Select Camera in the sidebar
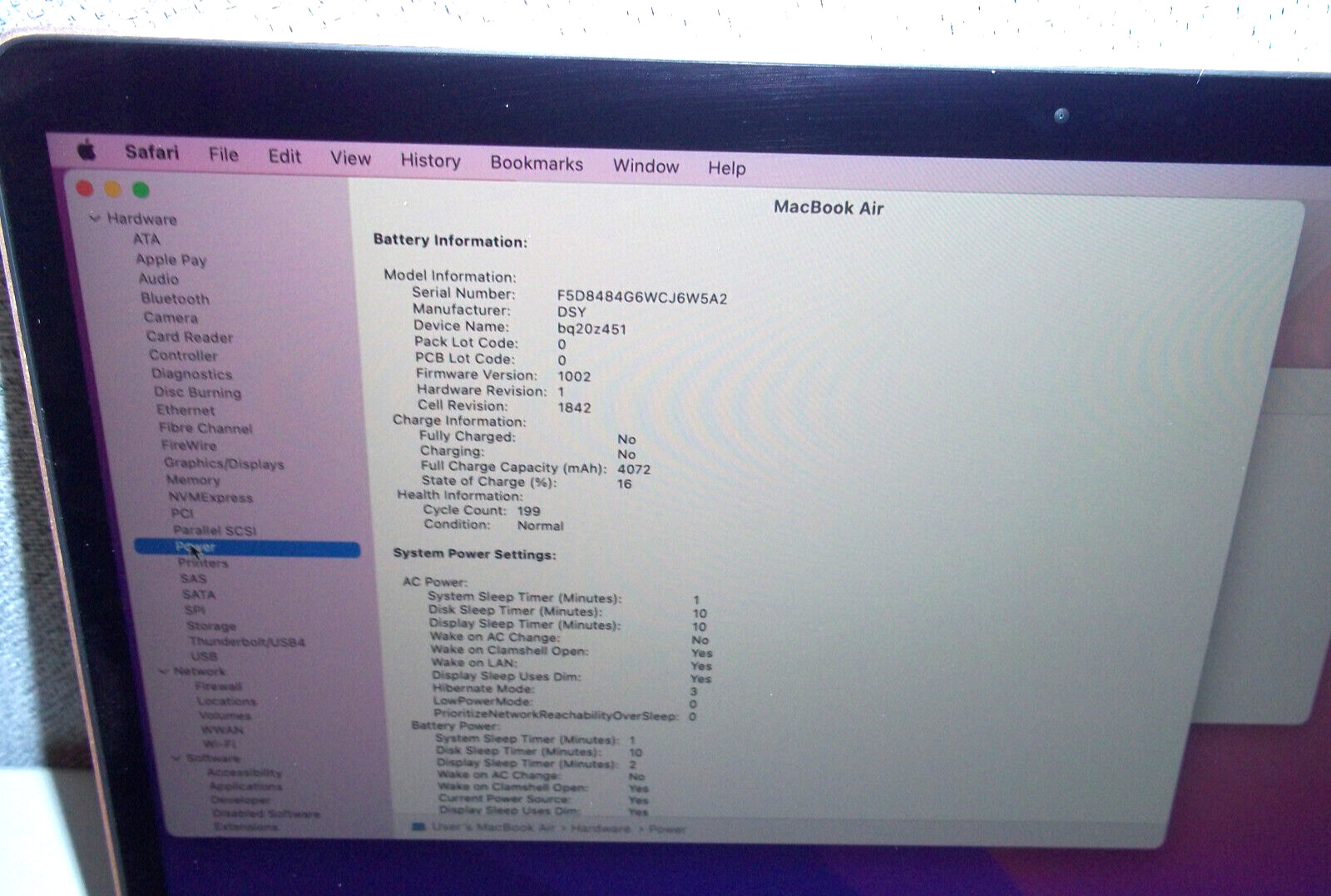 [171, 318]
